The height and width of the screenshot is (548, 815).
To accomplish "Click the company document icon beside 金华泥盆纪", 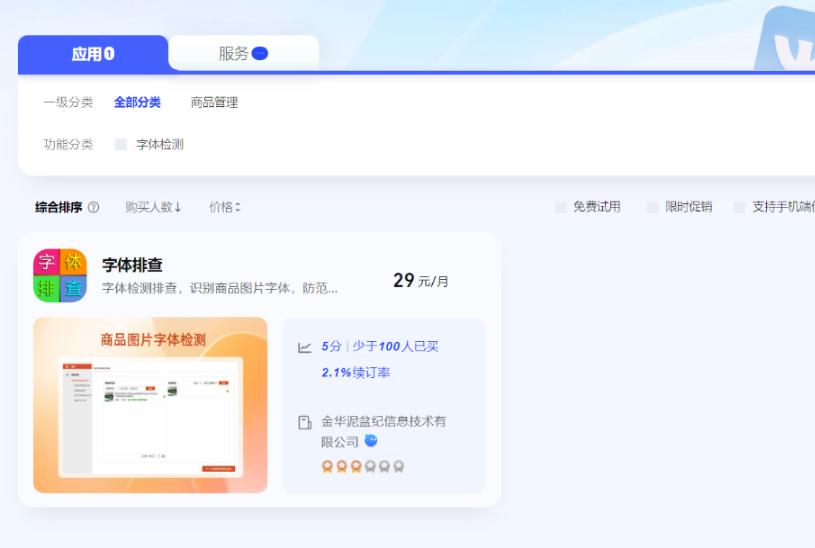I will [x=305, y=423].
